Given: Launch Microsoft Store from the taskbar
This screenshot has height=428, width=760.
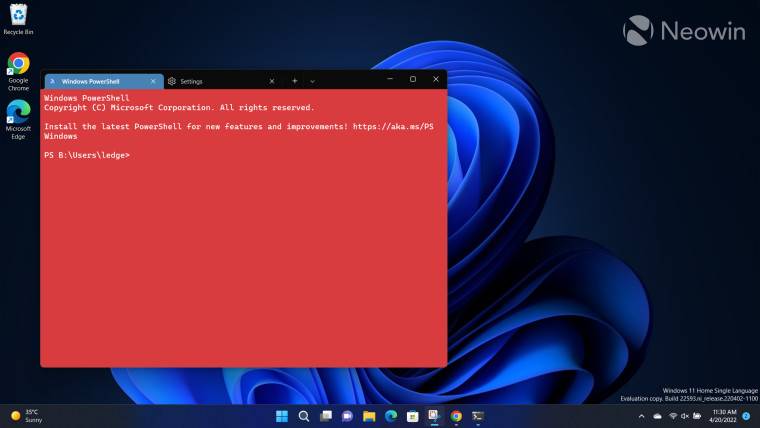Looking at the screenshot, I should pyautogui.click(x=413, y=416).
